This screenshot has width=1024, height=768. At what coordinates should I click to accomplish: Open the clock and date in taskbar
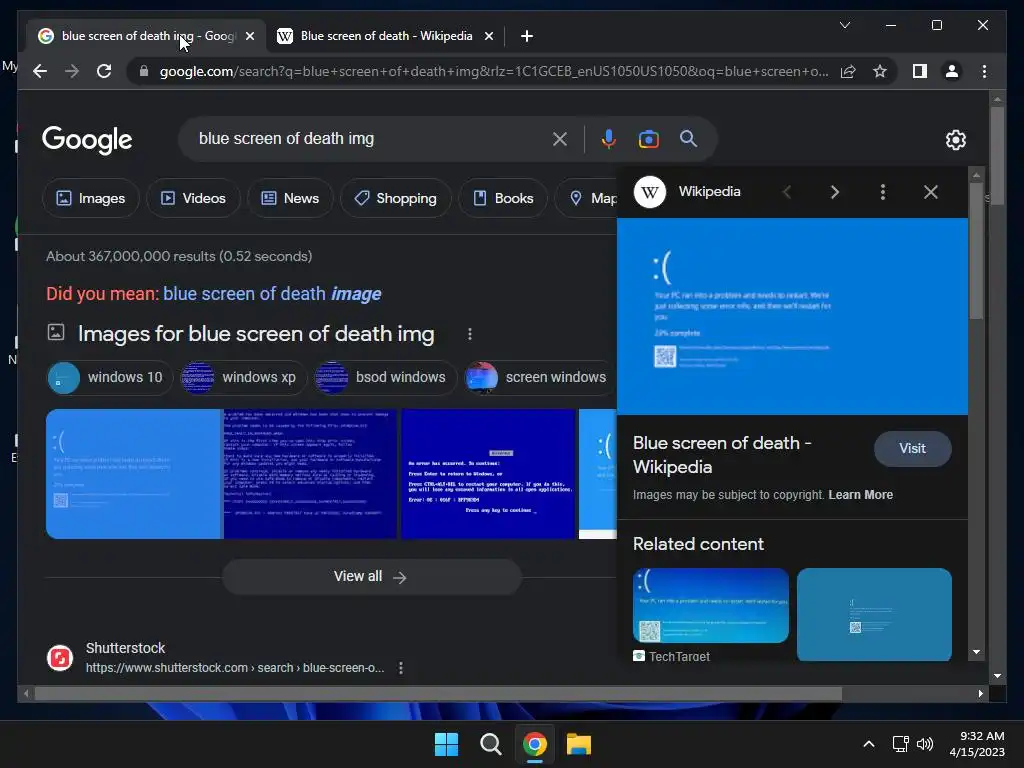pos(978,744)
